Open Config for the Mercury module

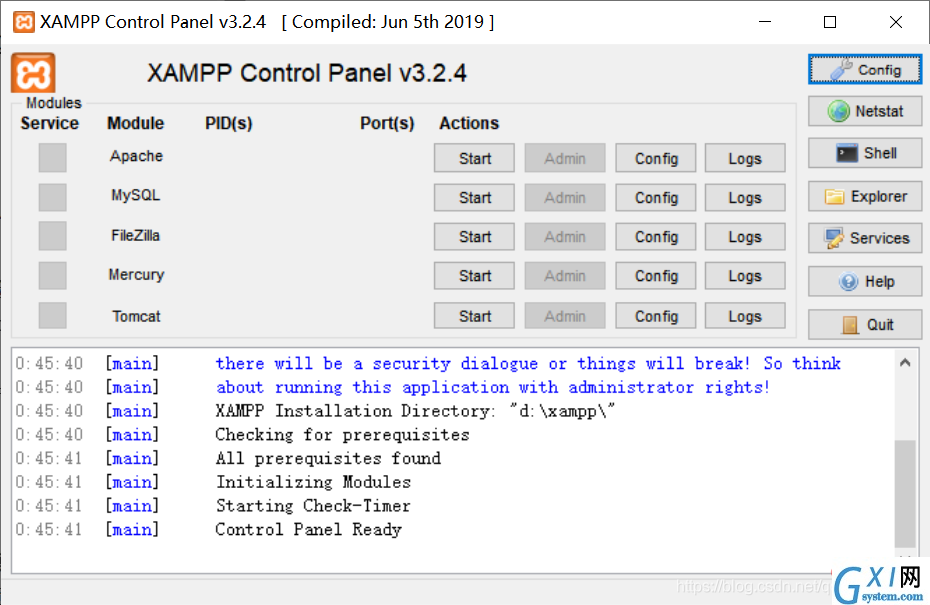click(x=656, y=276)
